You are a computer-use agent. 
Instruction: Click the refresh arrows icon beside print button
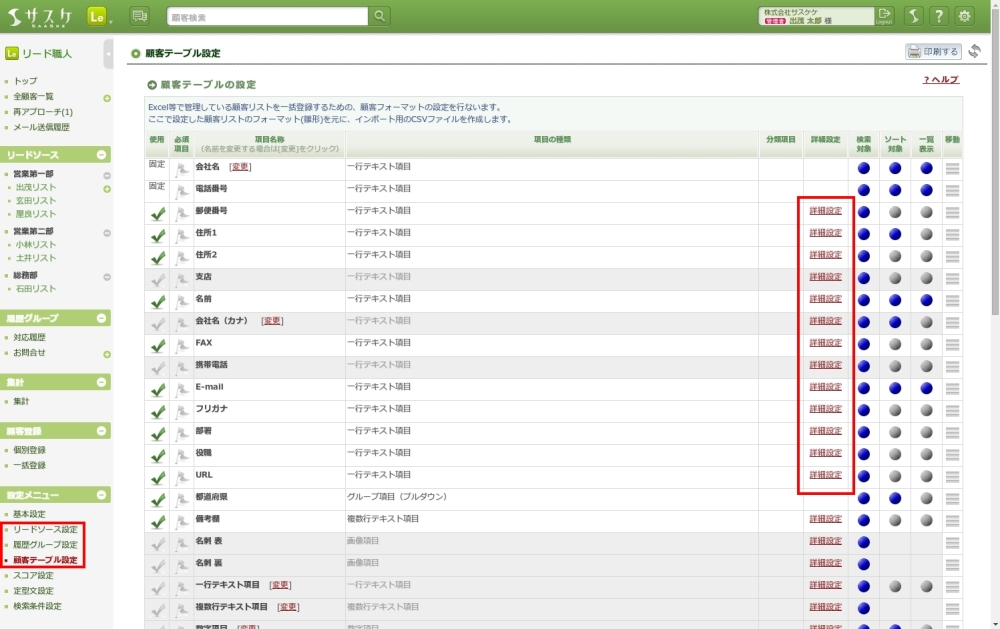pos(974,52)
